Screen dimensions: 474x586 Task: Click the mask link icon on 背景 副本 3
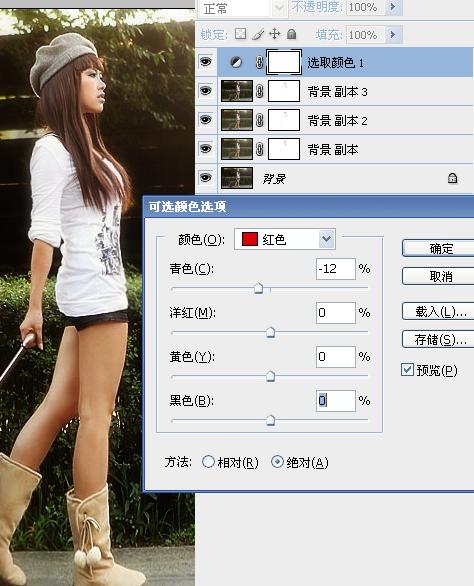click(x=259, y=91)
